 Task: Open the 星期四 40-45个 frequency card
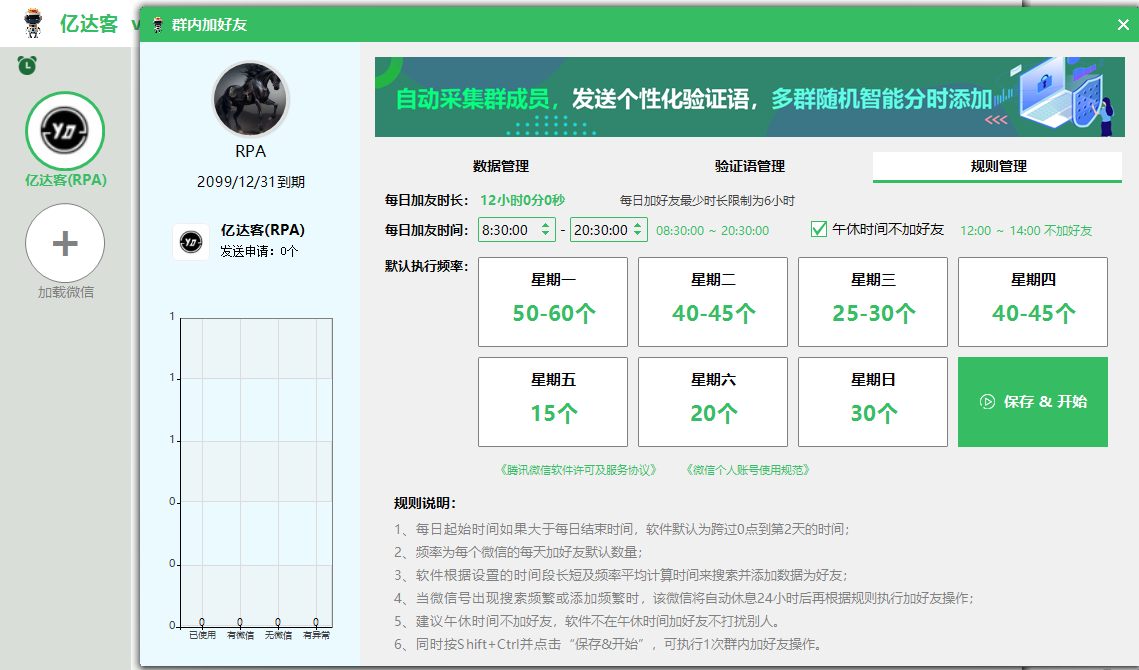[1033, 302]
